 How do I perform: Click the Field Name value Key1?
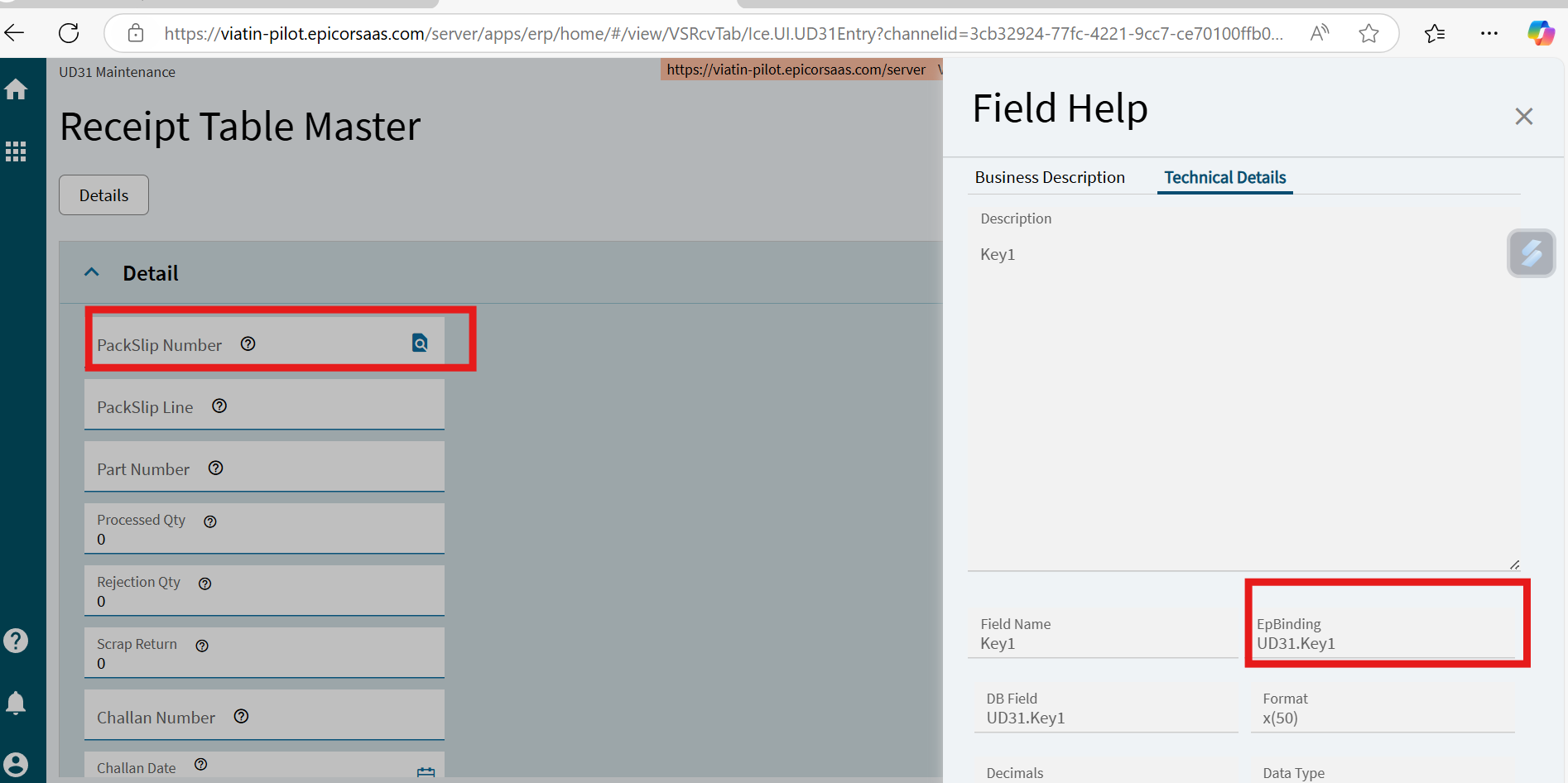click(x=998, y=643)
